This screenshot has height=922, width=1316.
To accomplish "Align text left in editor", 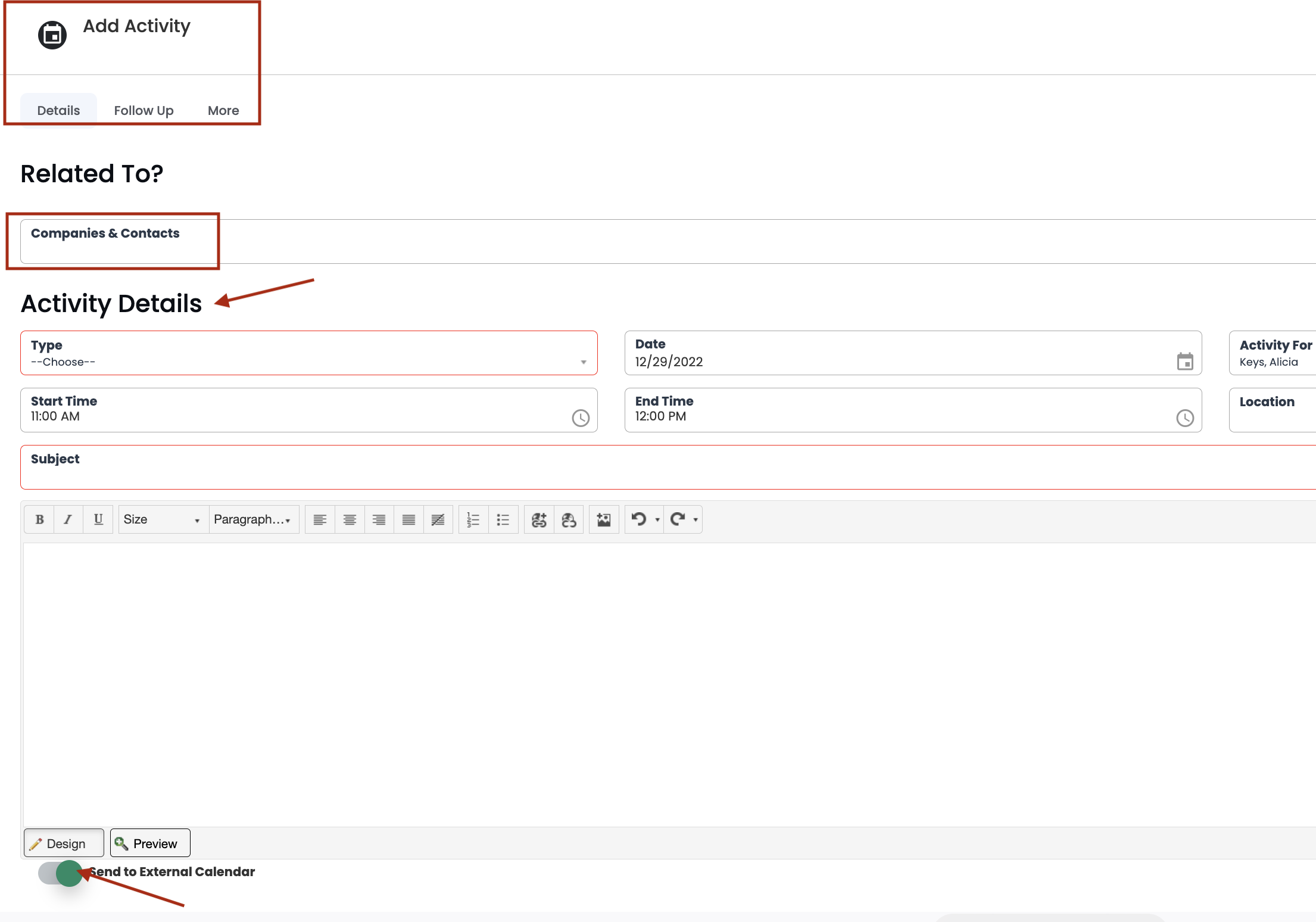I will [x=320, y=519].
